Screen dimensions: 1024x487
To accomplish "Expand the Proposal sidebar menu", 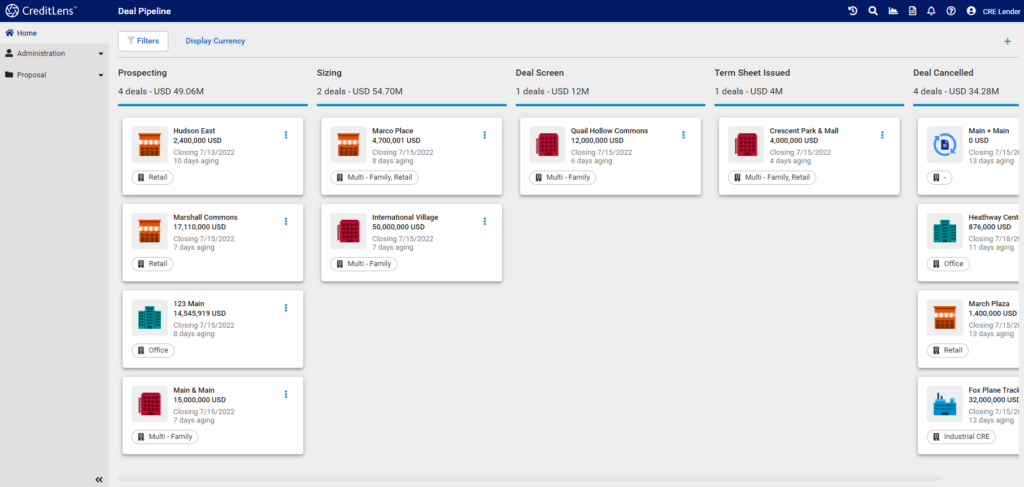I will point(54,74).
